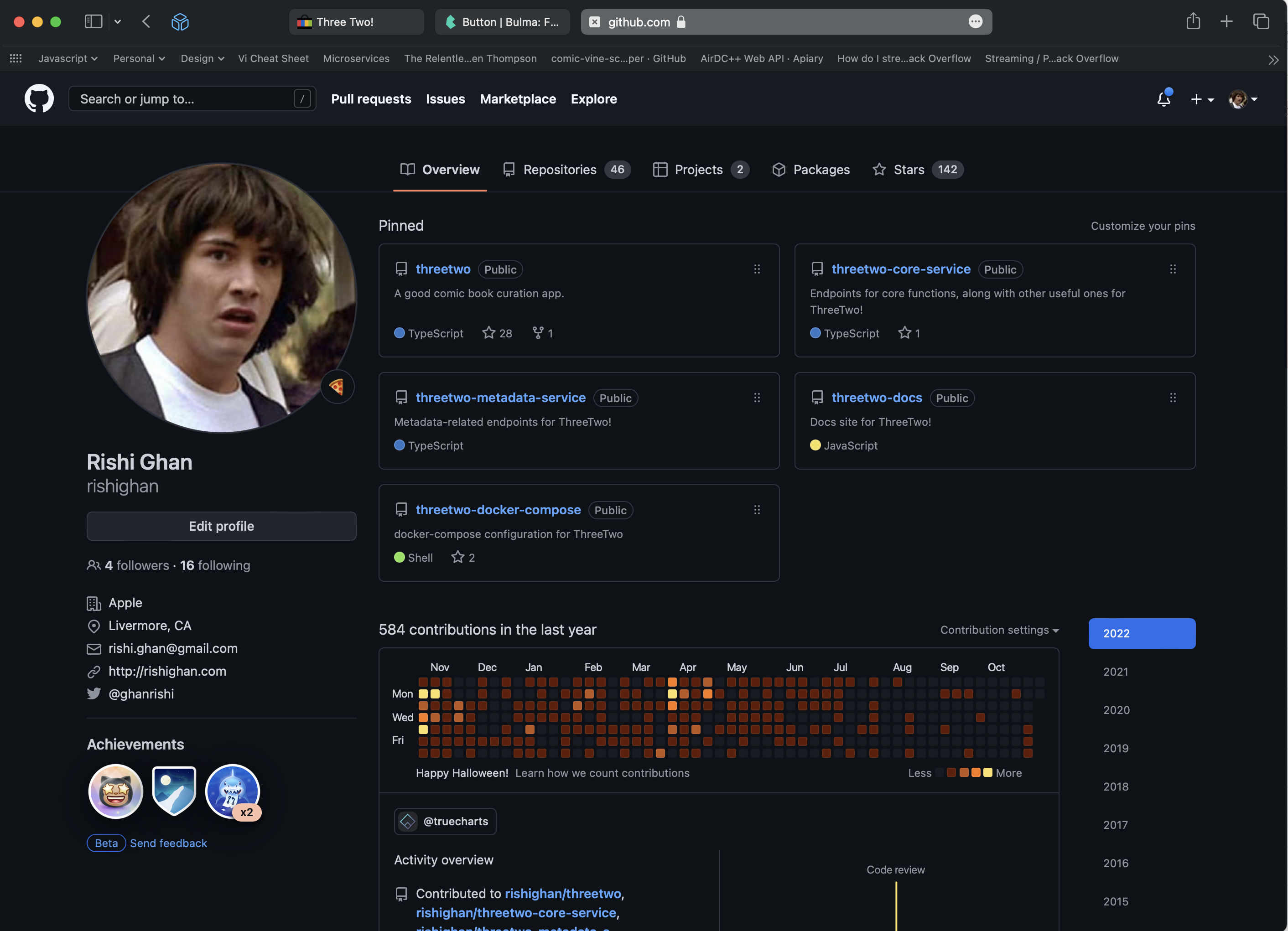Screen dimensions: 1288x931
Task: Open the plus create-new dropdown
Action: coord(1202,99)
